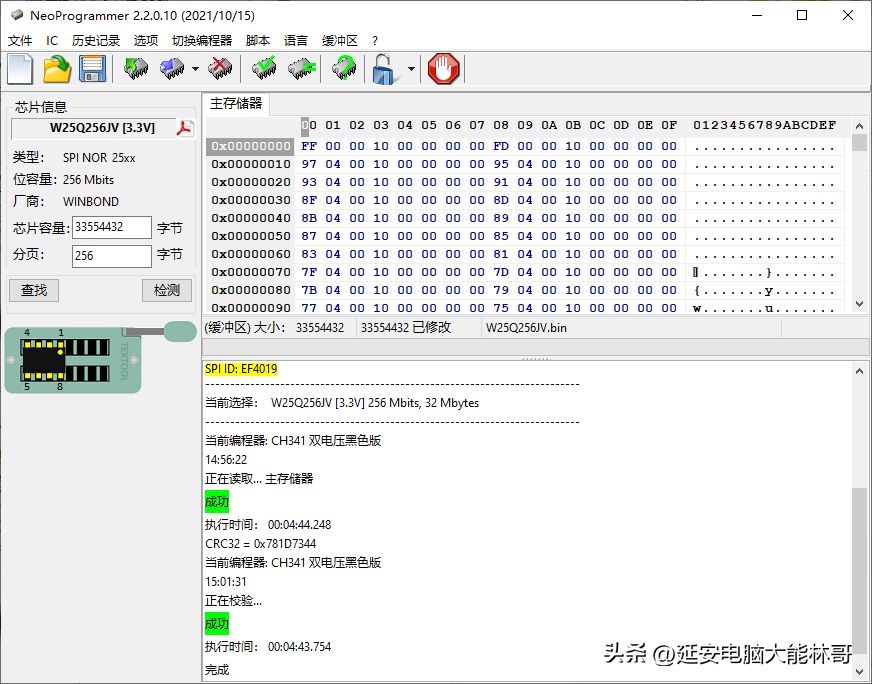Click the hex editor scroll down arrow
The width and height of the screenshot is (872, 684).
pos(859,304)
